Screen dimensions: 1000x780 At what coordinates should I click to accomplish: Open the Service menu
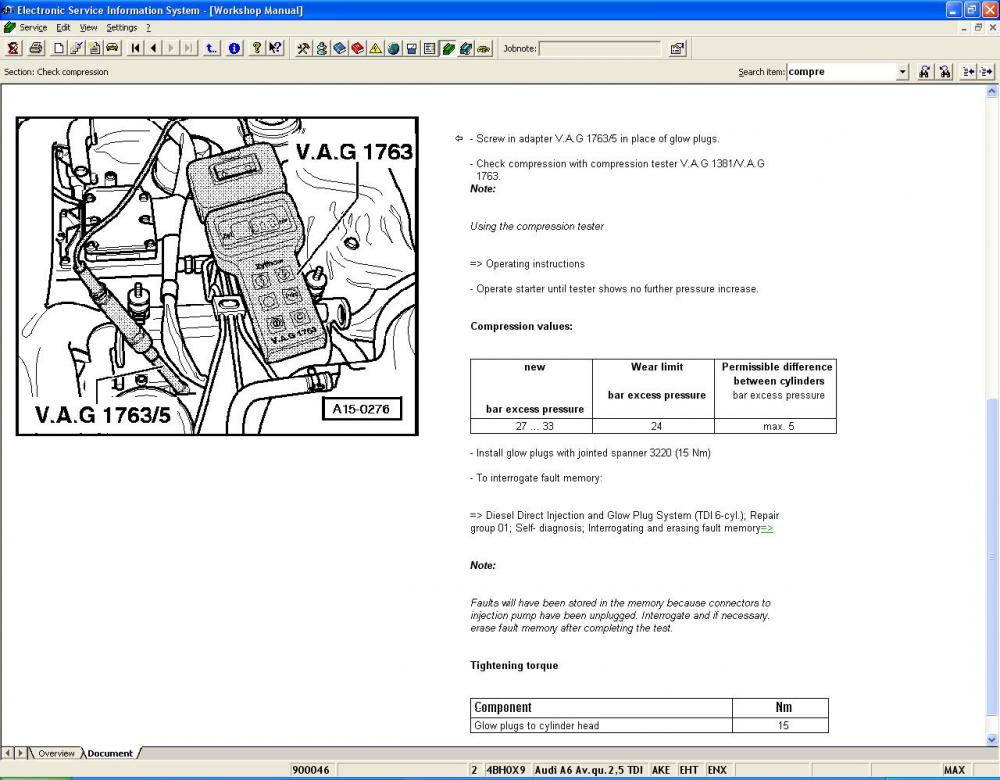pos(33,27)
